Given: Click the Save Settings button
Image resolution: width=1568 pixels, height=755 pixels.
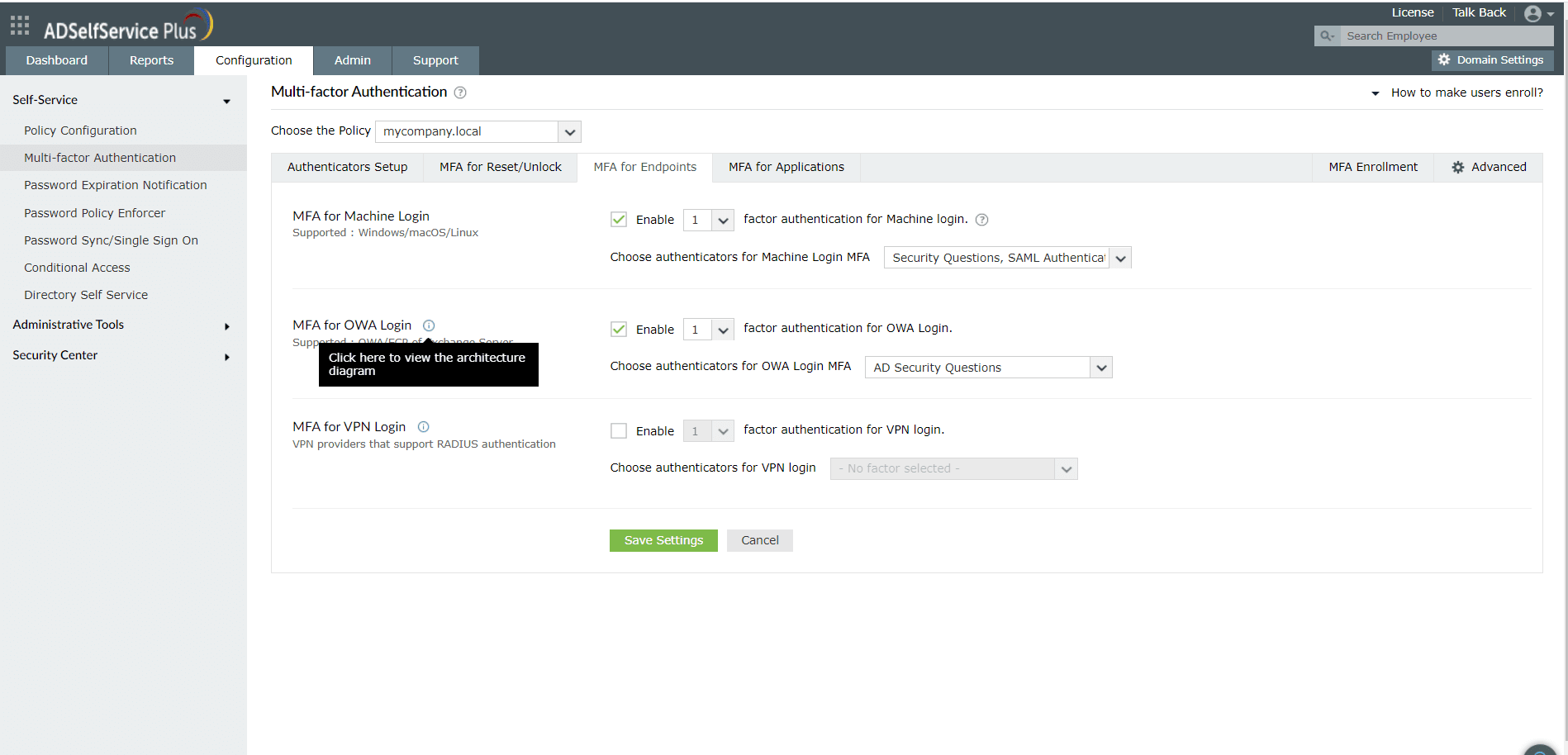Looking at the screenshot, I should 663,540.
